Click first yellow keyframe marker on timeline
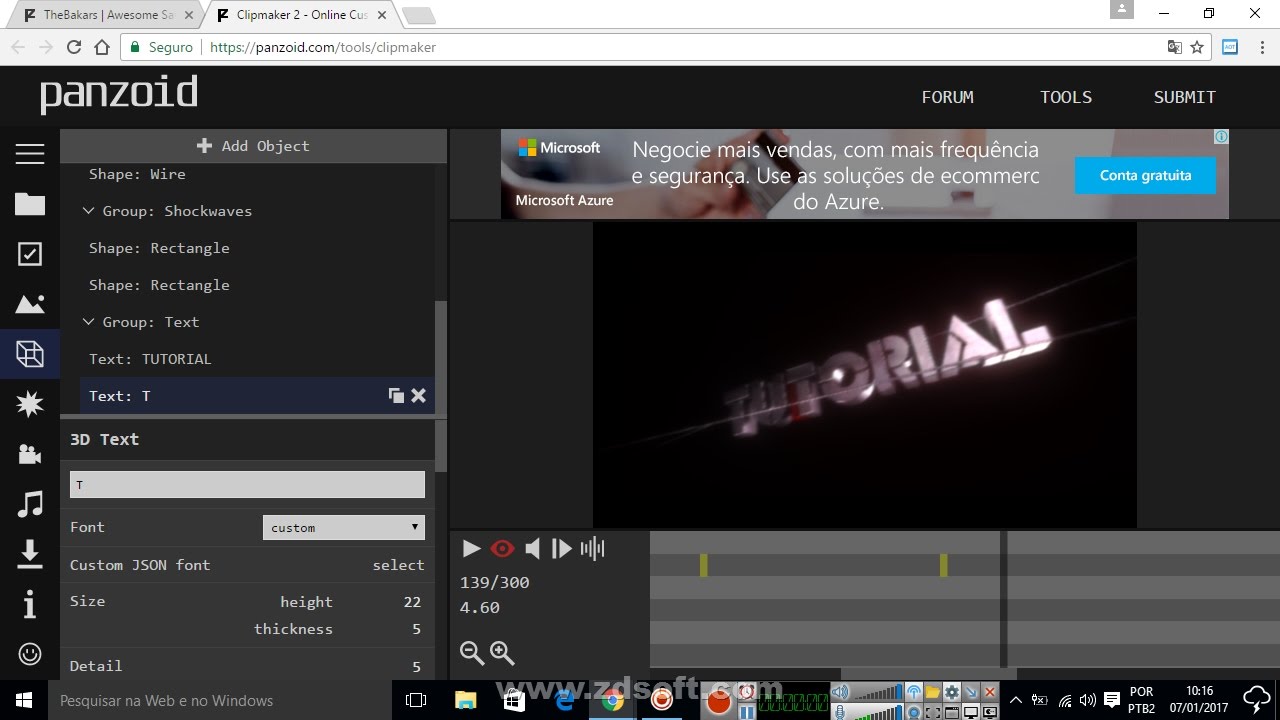Viewport: 1280px width, 720px height. [x=704, y=565]
